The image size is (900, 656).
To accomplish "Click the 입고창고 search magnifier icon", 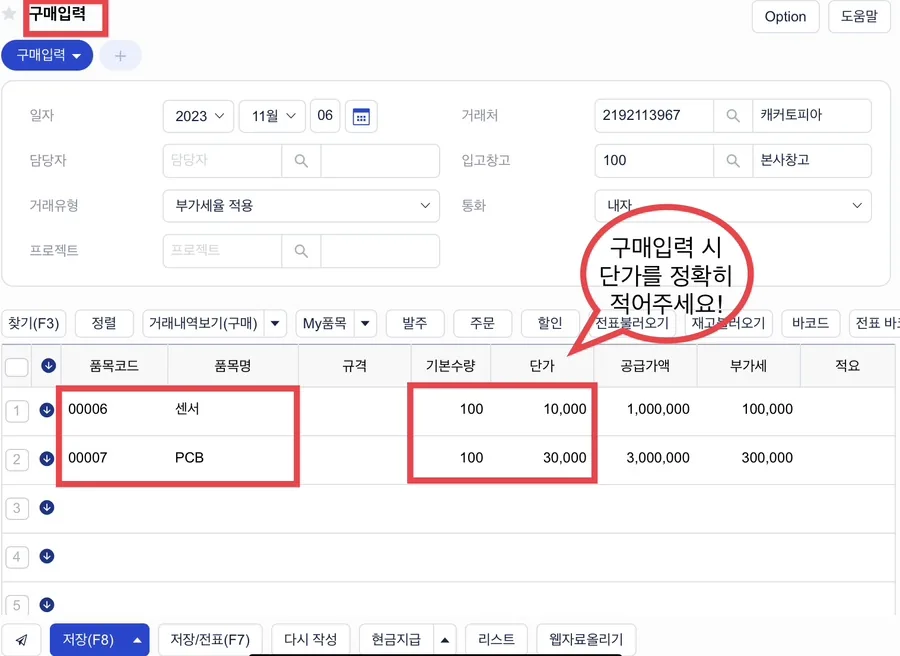I will coord(732,161).
